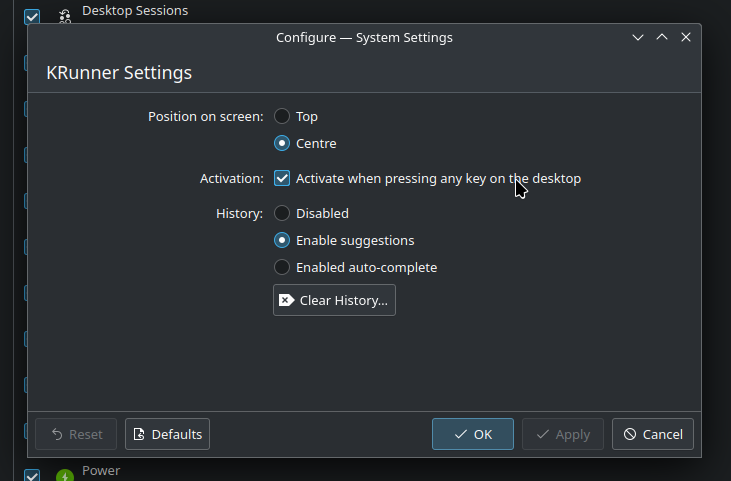
Task: Cancel the KRunner settings dialog
Action: (x=653, y=434)
